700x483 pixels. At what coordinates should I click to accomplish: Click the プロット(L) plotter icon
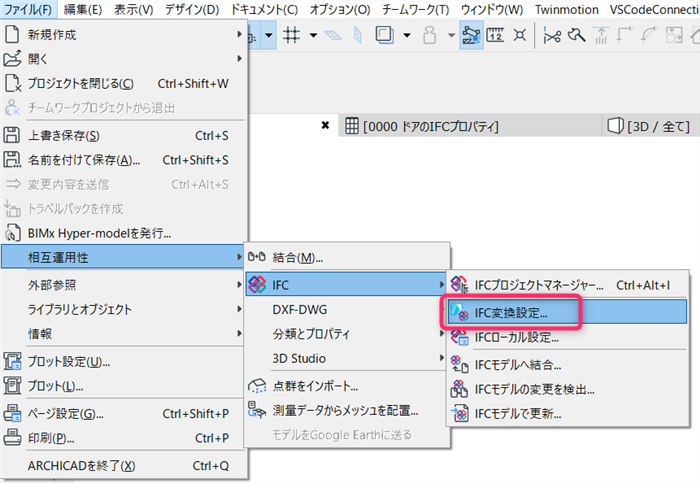click(x=12, y=385)
